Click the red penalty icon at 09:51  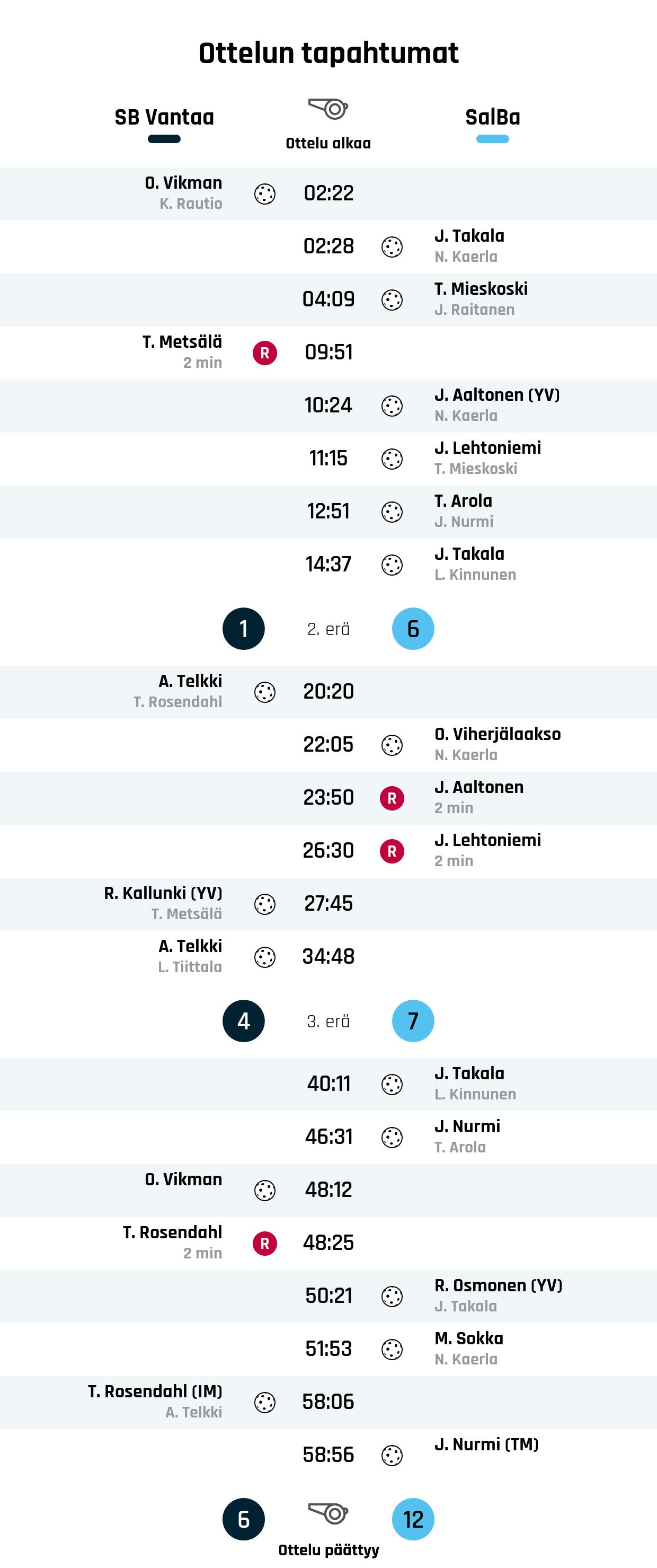click(x=264, y=353)
